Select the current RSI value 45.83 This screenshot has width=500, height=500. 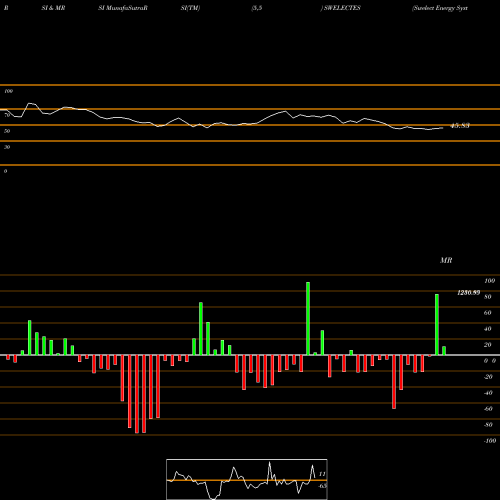[460, 126]
